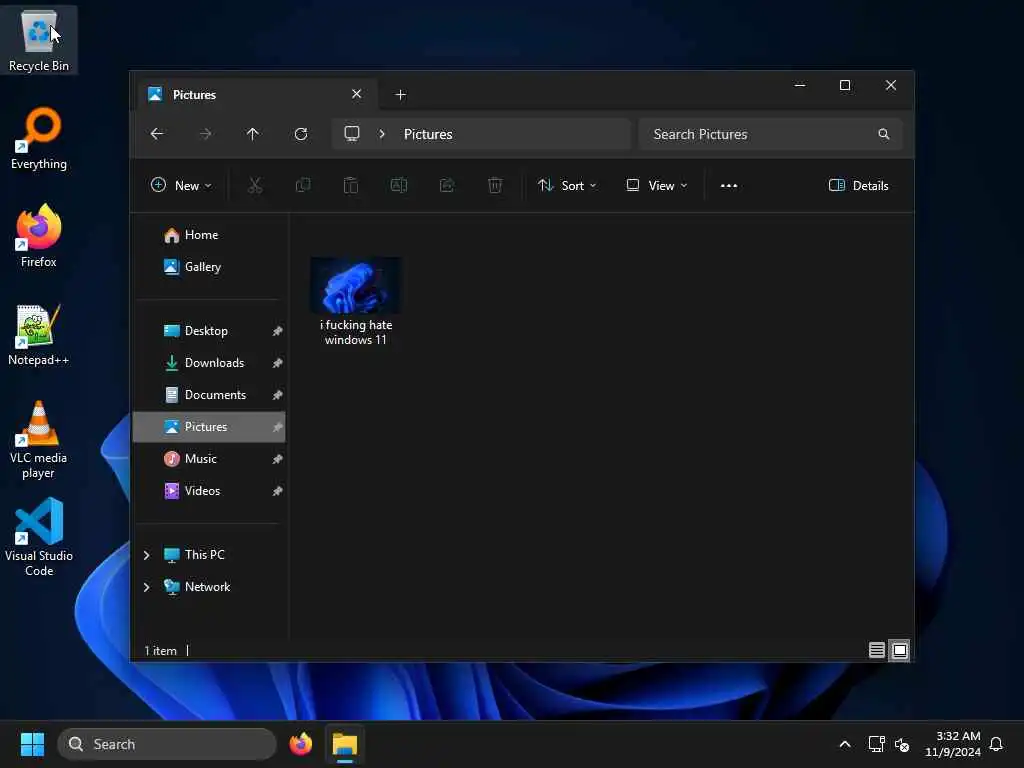The height and width of the screenshot is (768, 1024).
Task: Click the This PC monitor icon in address bar
Action: tap(352, 134)
